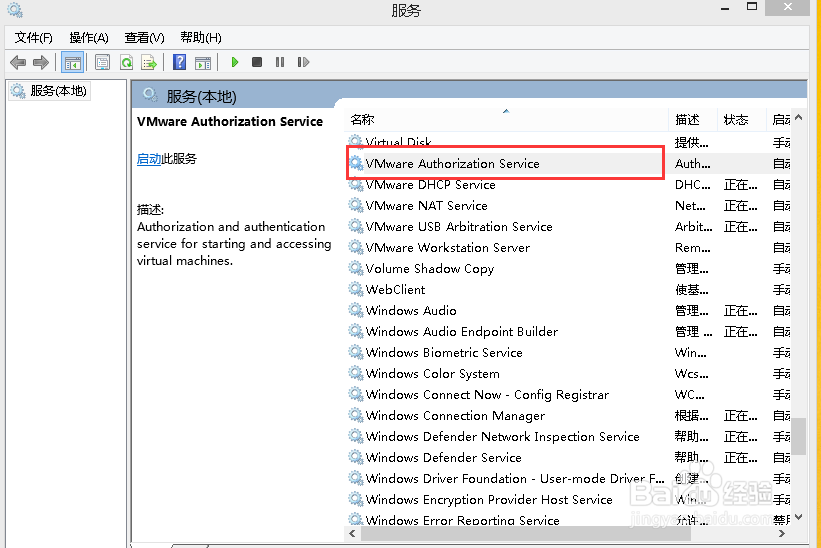
Task: Click Auth... description of VMware Authorization Service
Action: [692, 164]
